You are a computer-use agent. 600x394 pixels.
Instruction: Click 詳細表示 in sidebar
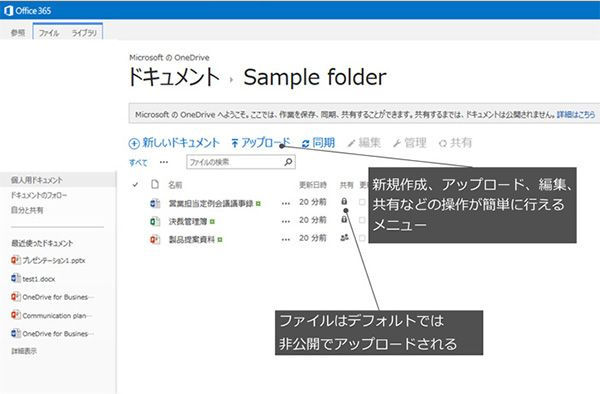(x=24, y=351)
